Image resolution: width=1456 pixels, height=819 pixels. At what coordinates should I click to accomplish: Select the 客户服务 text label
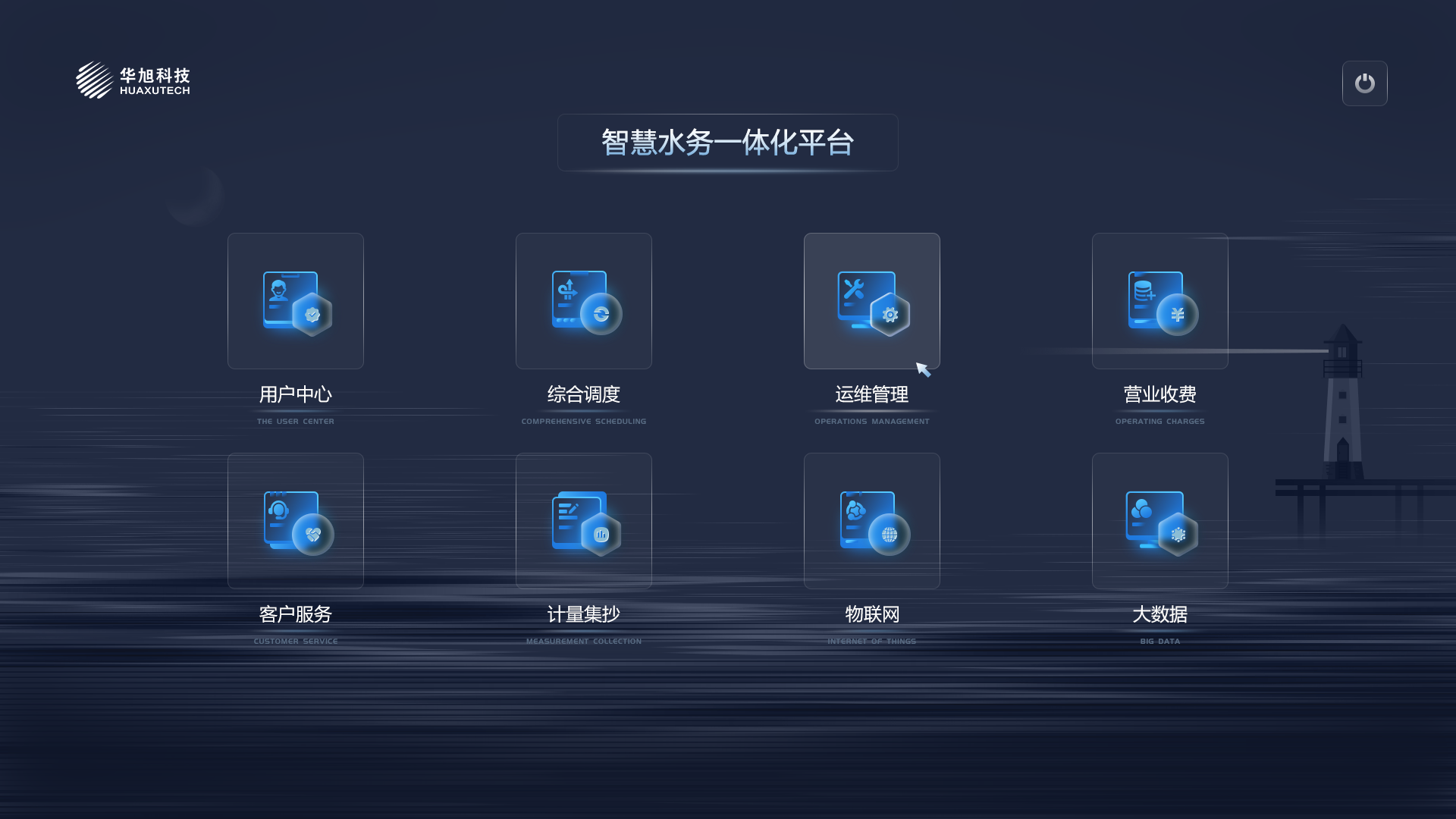click(x=296, y=614)
